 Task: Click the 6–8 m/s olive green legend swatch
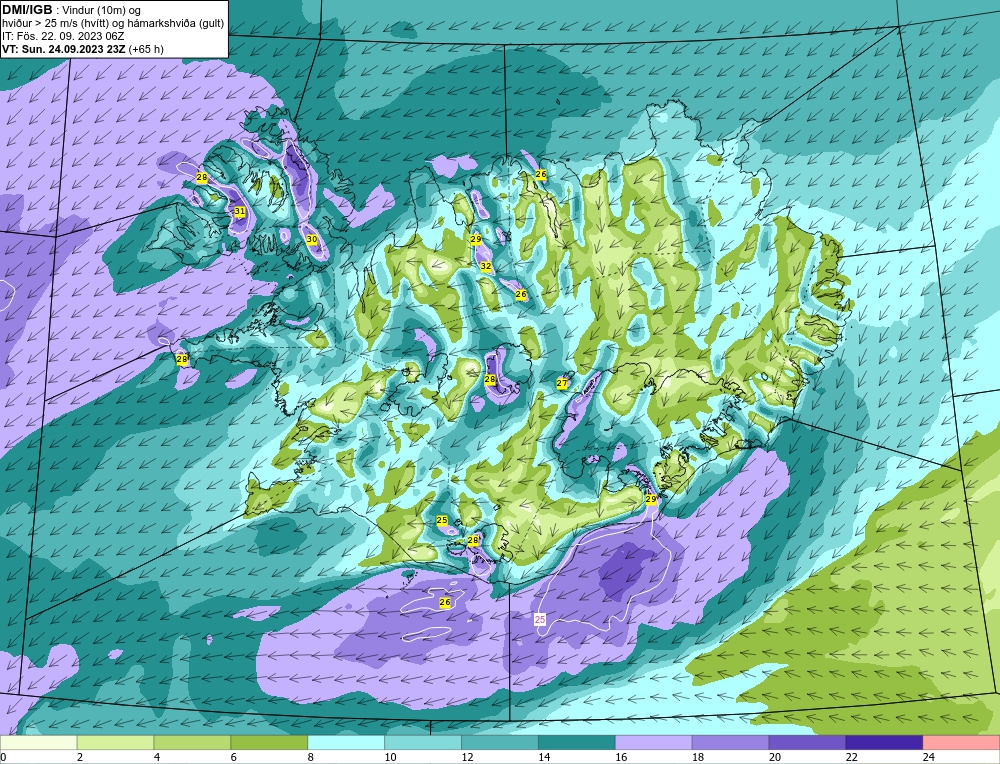pos(269,743)
